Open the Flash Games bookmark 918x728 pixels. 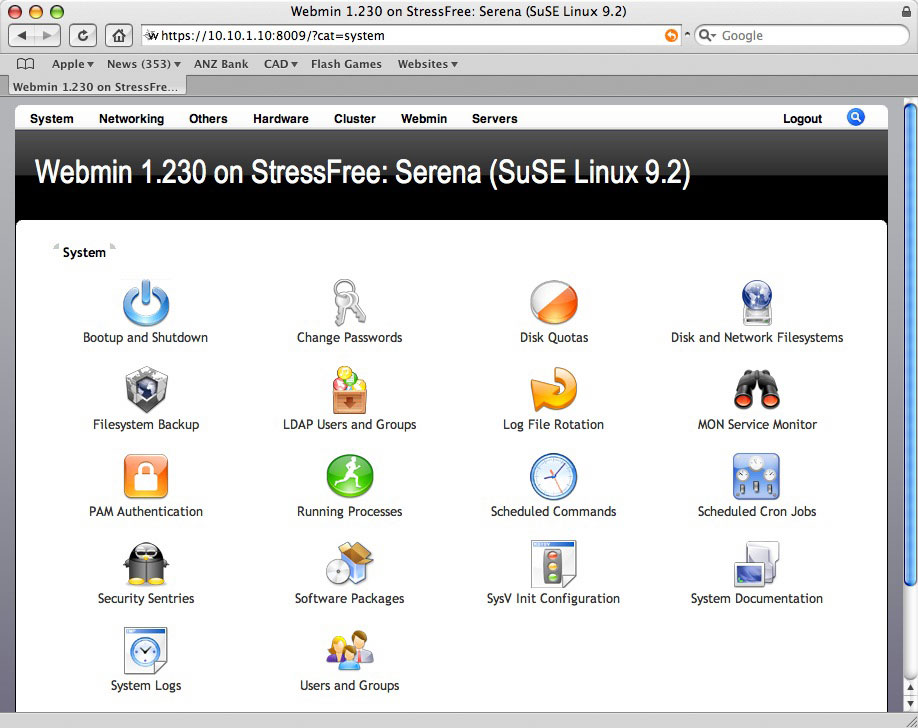pos(346,64)
